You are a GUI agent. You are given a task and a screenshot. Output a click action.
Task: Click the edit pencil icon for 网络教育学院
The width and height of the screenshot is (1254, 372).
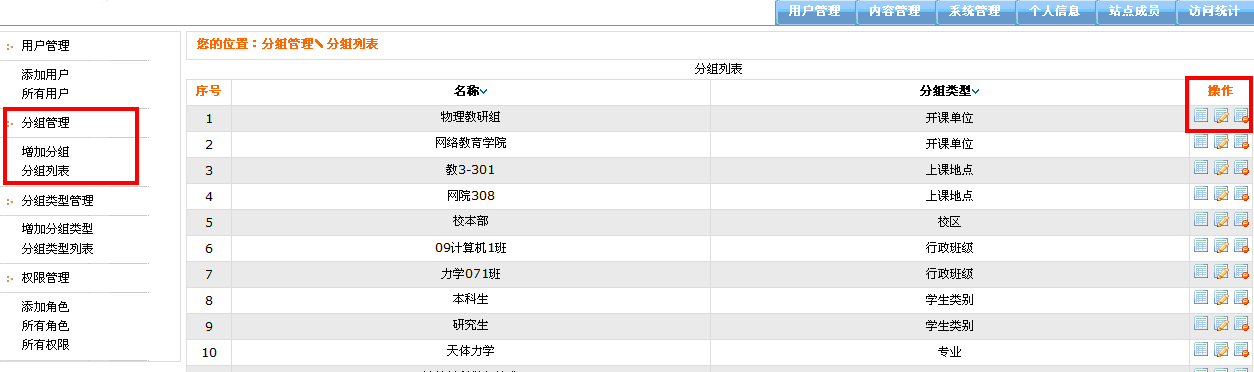pos(1222,142)
